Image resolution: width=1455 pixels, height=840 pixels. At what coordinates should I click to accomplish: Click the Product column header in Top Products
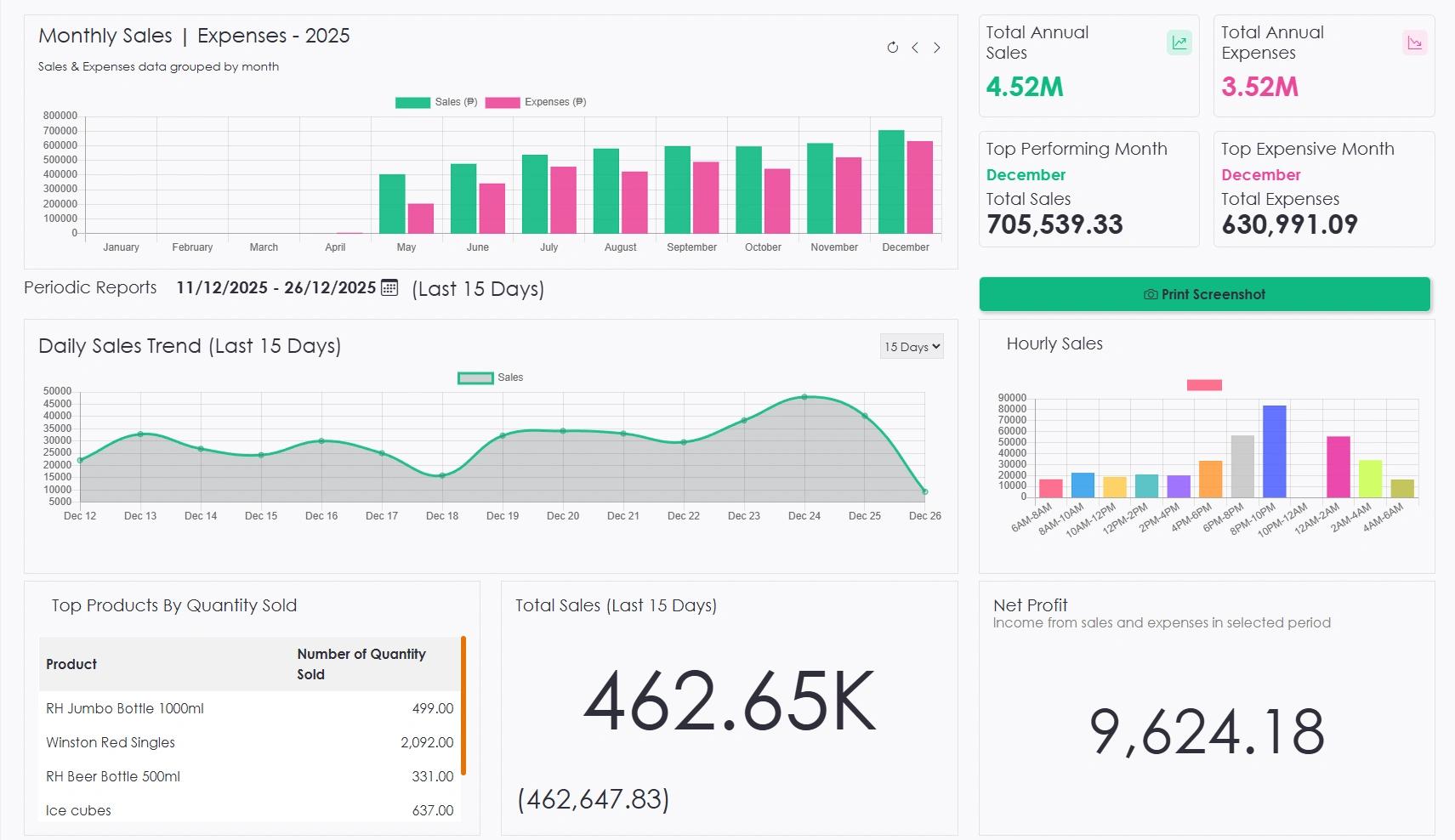click(71, 664)
